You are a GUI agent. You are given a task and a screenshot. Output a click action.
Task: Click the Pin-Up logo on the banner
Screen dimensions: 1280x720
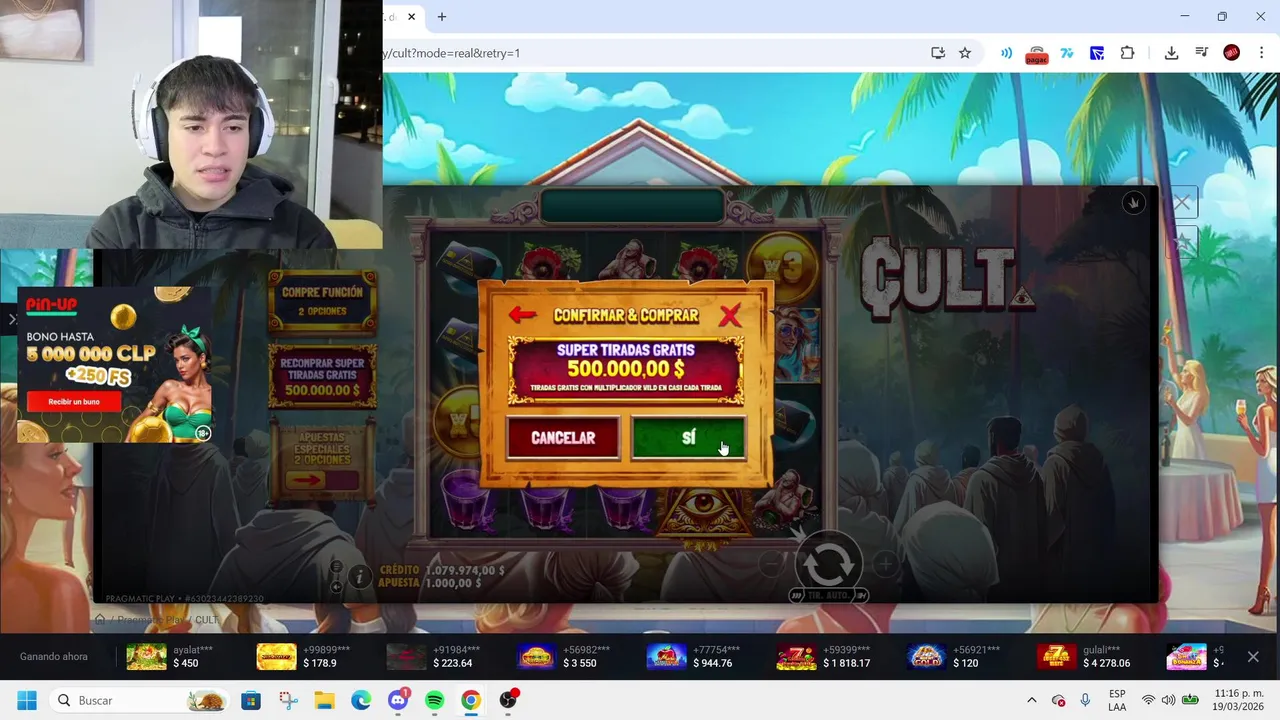pos(51,305)
